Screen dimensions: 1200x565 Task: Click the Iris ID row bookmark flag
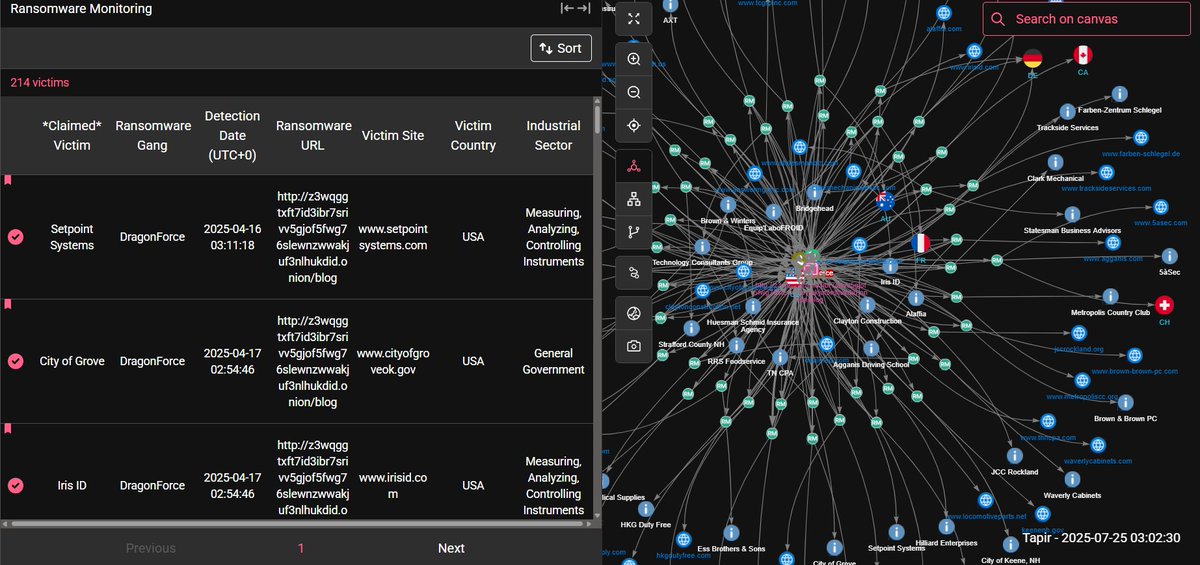8,428
